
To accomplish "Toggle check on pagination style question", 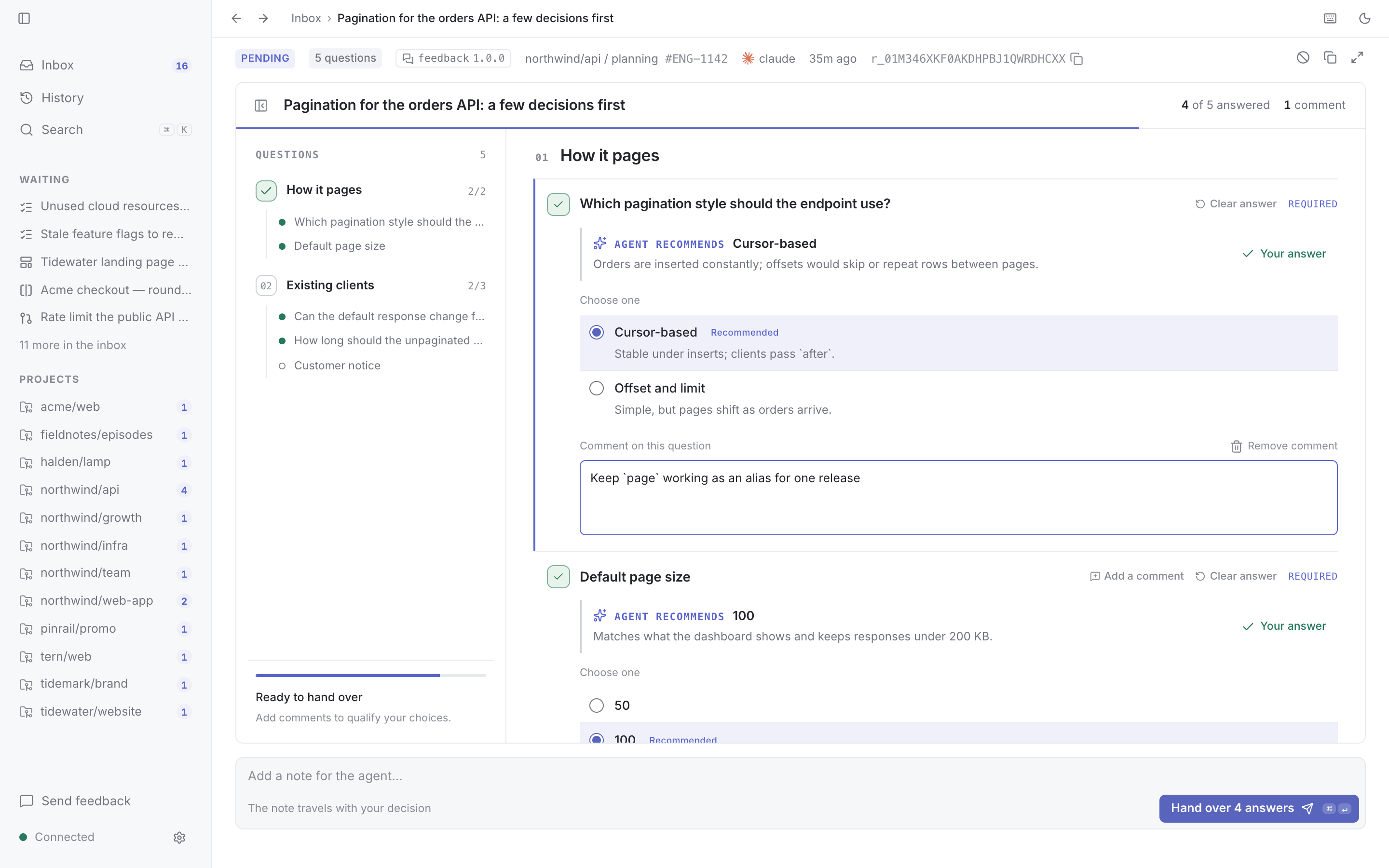I will click(x=558, y=204).
